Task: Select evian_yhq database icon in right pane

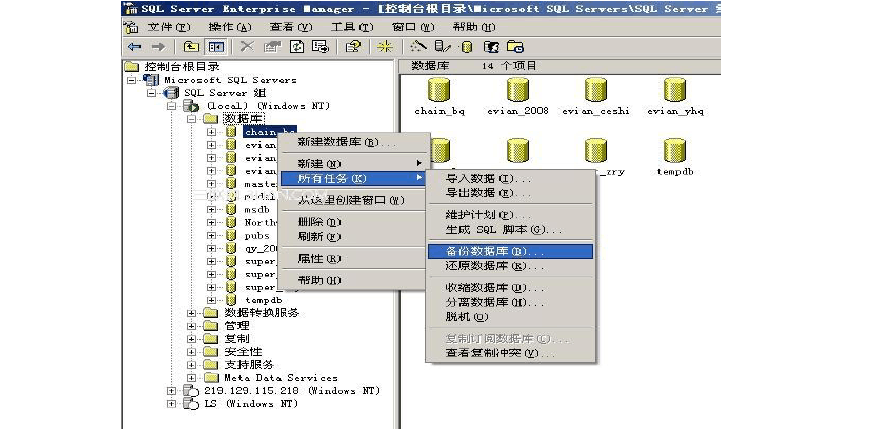Action: coord(675,90)
